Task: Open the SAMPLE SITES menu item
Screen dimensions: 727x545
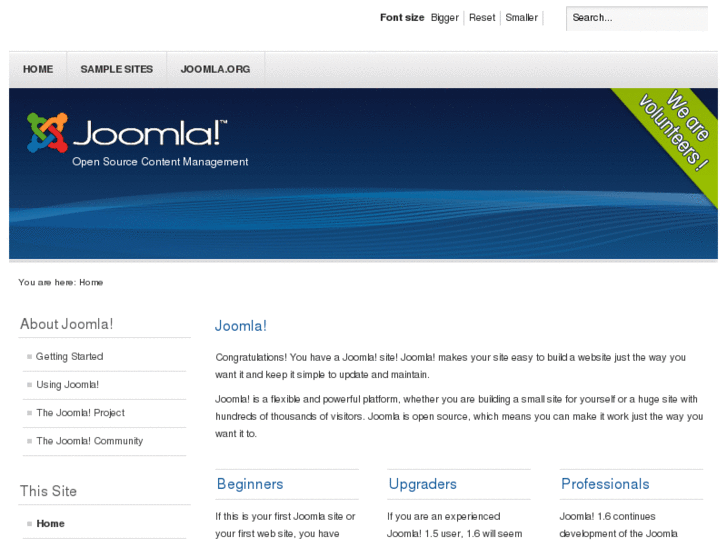Action: (x=117, y=69)
